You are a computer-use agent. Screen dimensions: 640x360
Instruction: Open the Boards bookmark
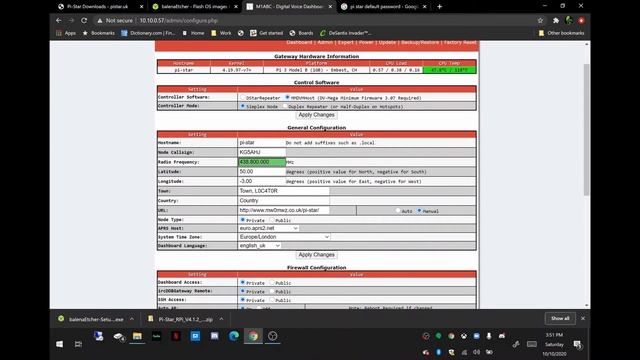tap(301, 33)
